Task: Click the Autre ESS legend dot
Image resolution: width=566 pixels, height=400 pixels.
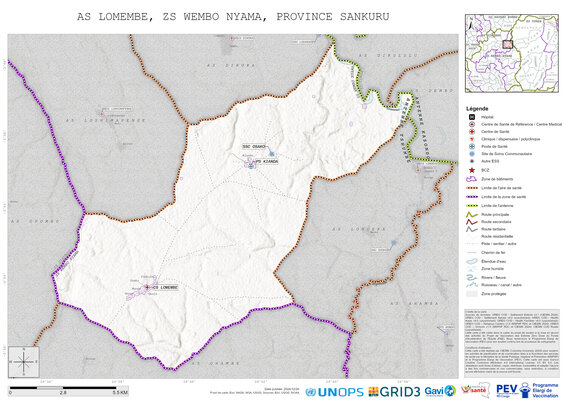Action: (471, 161)
